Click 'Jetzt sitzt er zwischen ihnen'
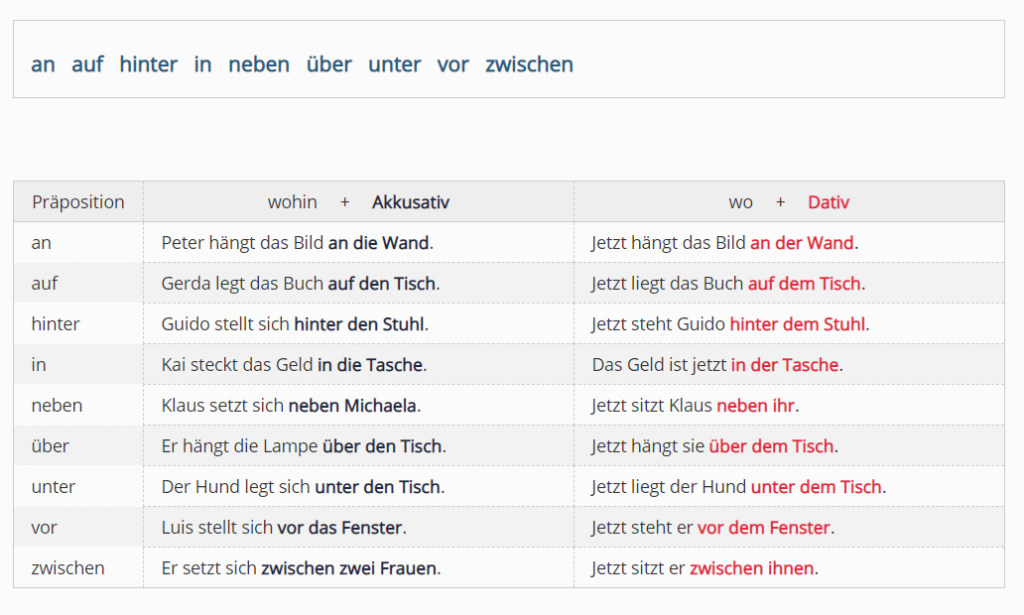Image resolution: width=1024 pixels, height=615 pixels. point(705,568)
